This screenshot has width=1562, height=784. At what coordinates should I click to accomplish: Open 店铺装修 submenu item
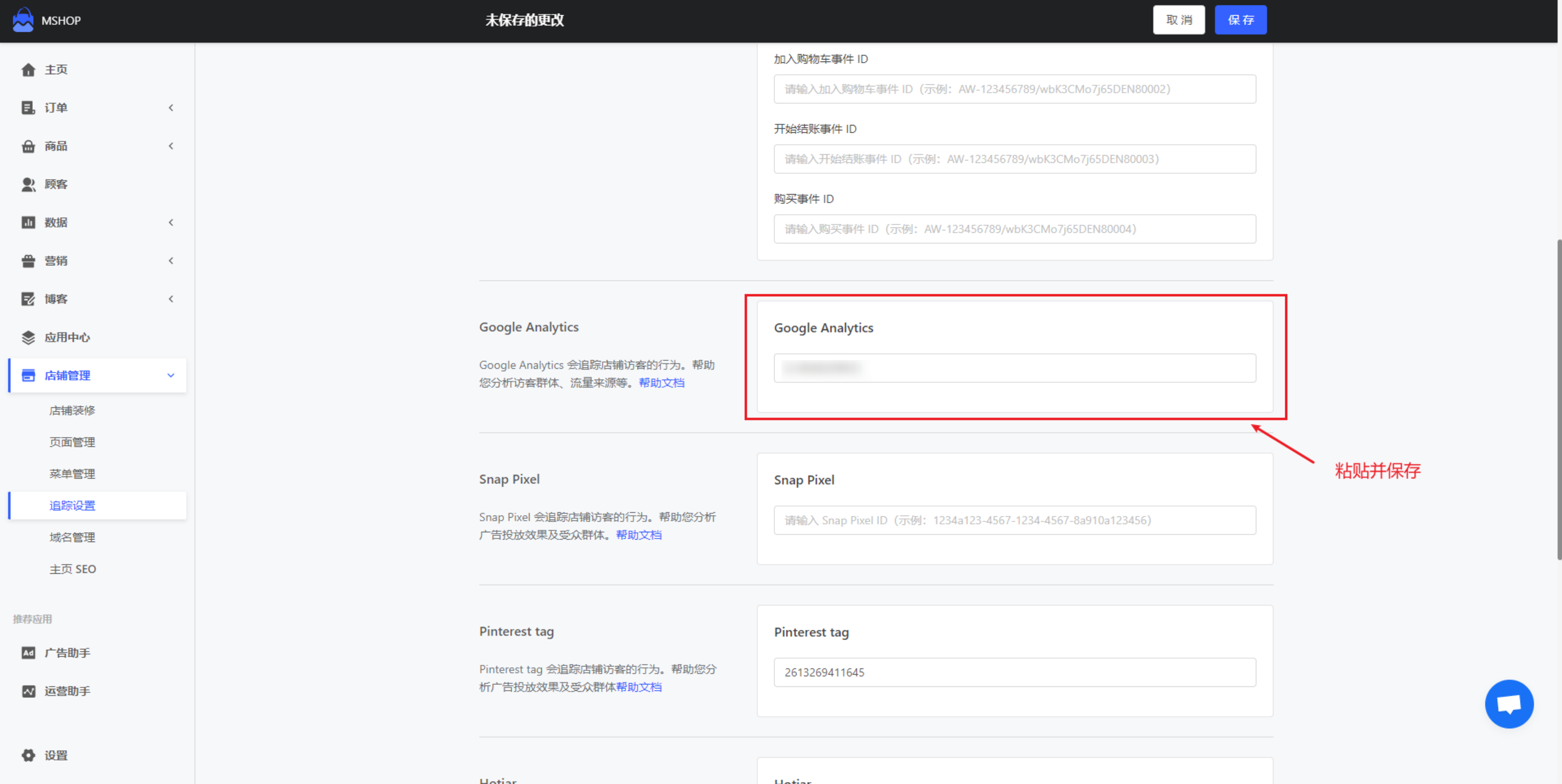pyautogui.click(x=72, y=410)
